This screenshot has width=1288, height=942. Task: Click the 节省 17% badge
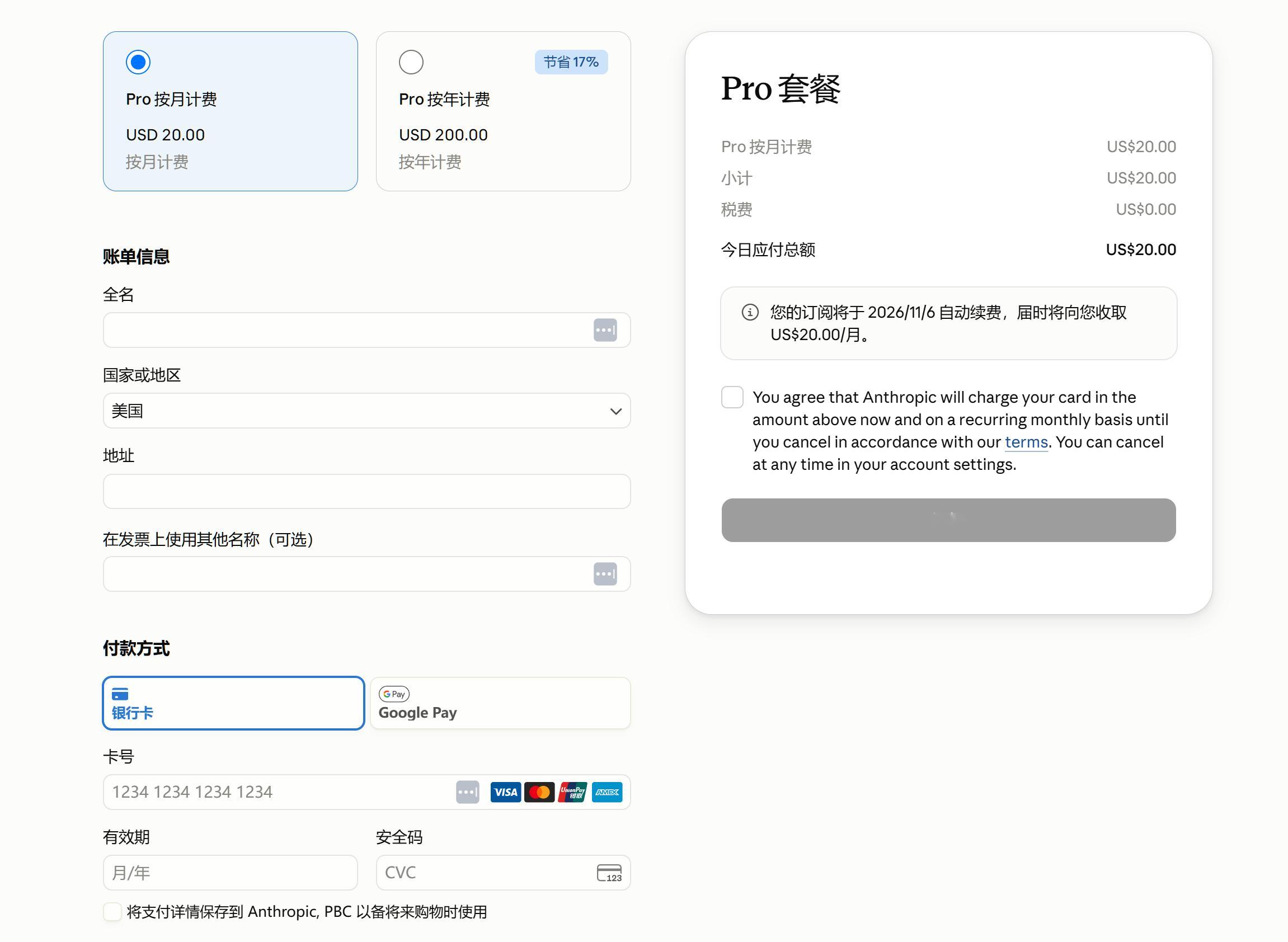pyautogui.click(x=571, y=62)
